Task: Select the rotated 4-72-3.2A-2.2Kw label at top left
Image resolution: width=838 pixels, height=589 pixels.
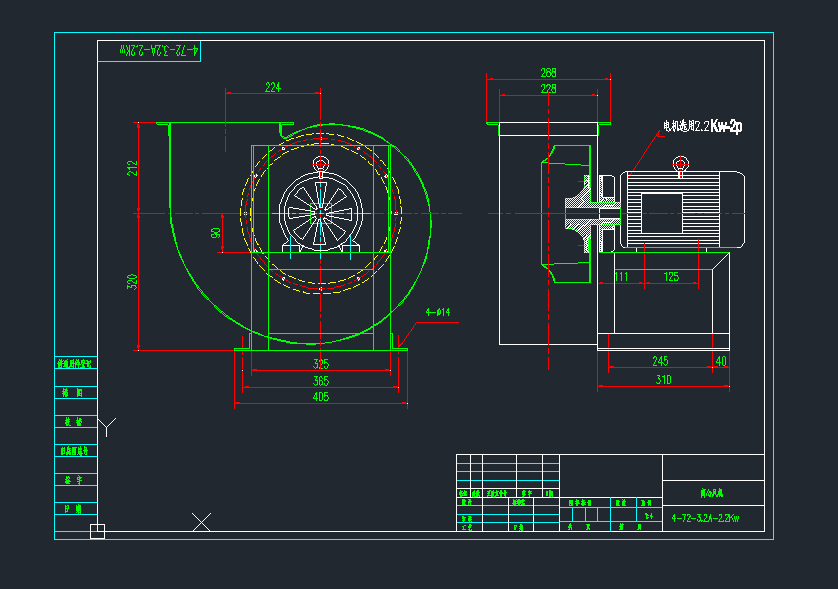Action: point(160,49)
